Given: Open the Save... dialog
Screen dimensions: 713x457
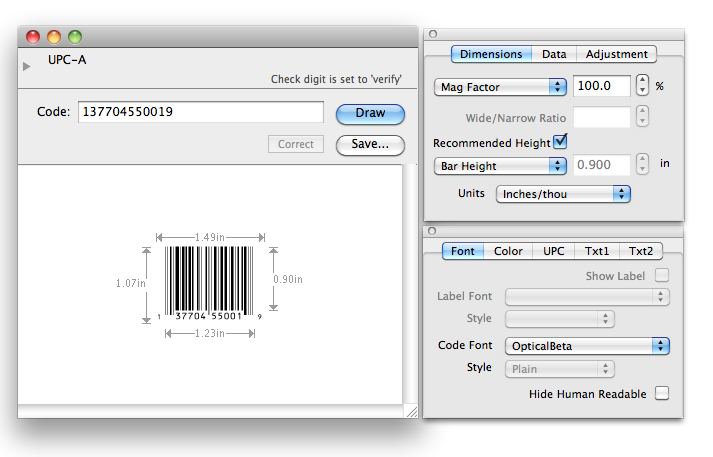Looking at the screenshot, I should 370,145.
